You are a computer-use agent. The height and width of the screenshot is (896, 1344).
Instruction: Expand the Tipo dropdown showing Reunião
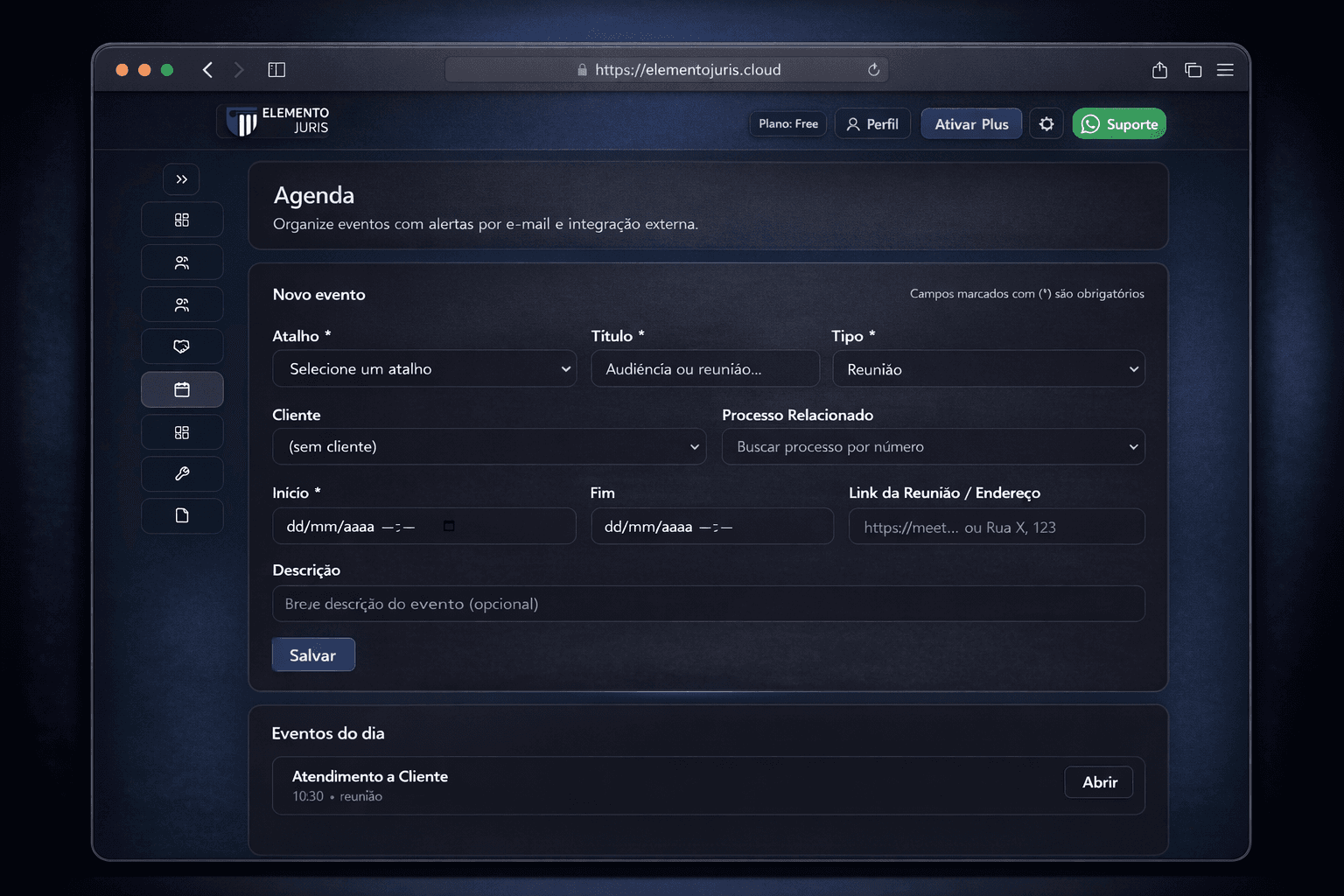click(988, 369)
